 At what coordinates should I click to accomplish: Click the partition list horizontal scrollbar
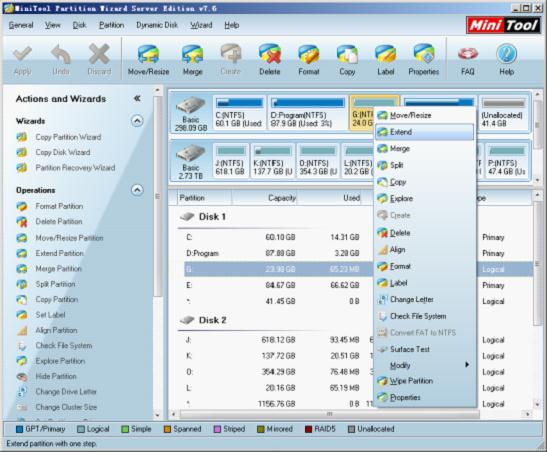pos(329,414)
